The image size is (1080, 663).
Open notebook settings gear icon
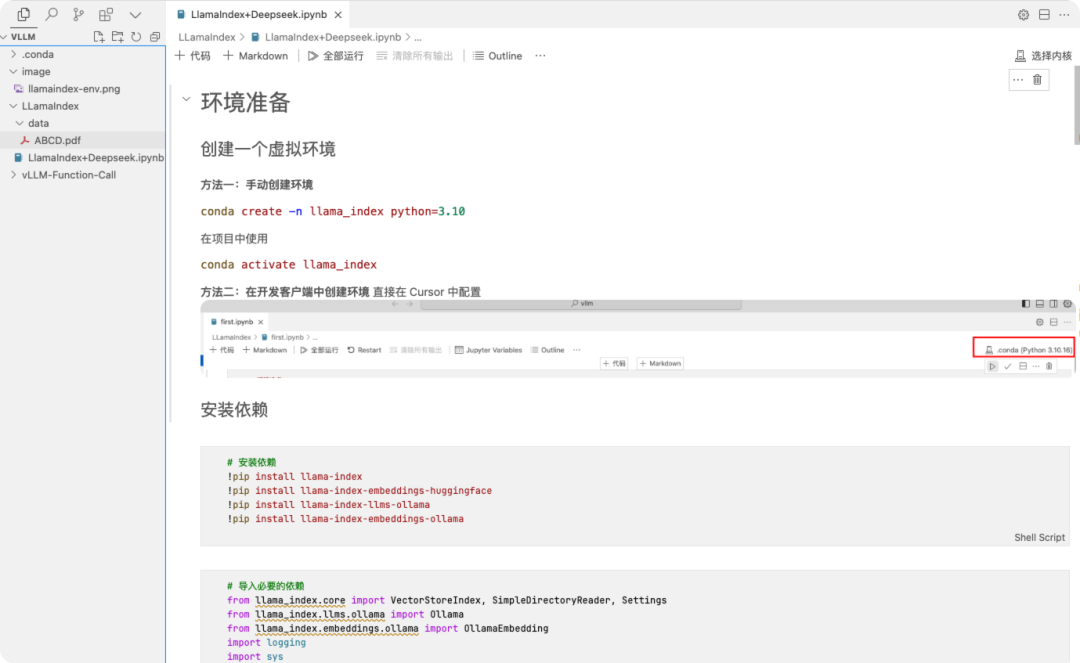coord(1024,14)
